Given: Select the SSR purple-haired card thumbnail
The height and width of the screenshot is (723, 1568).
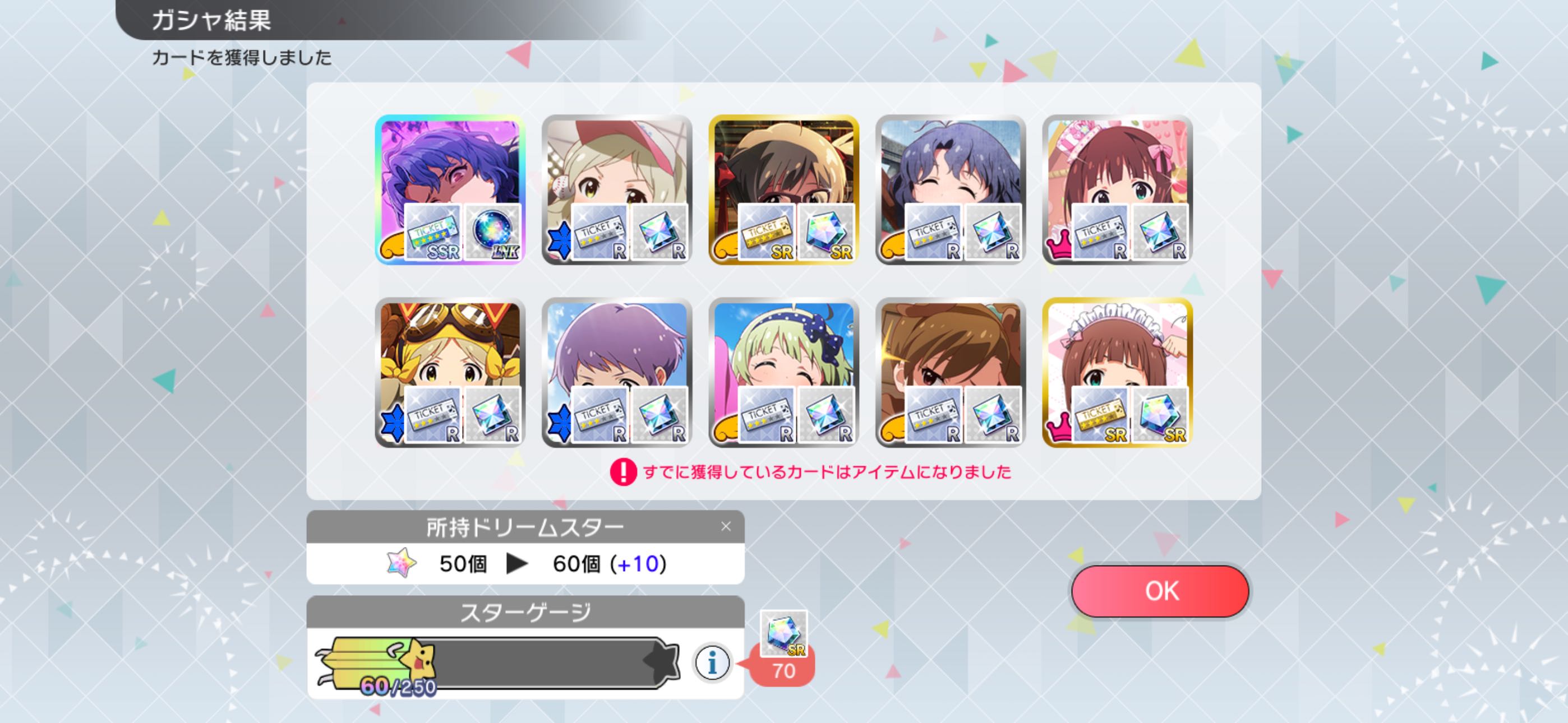Looking at the screenshot, I should (x=450, y=190).
